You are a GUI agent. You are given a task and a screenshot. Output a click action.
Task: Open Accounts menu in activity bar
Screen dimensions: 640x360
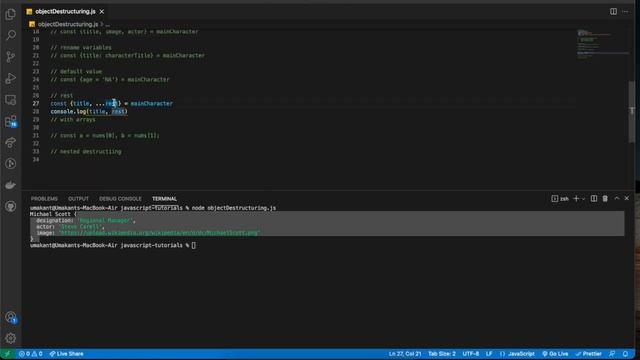(11, 317)
